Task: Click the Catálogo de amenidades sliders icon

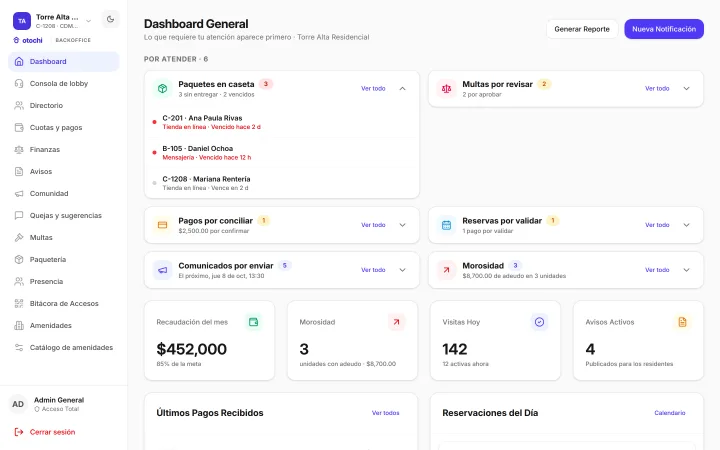Action: click(x=19, y=348)
